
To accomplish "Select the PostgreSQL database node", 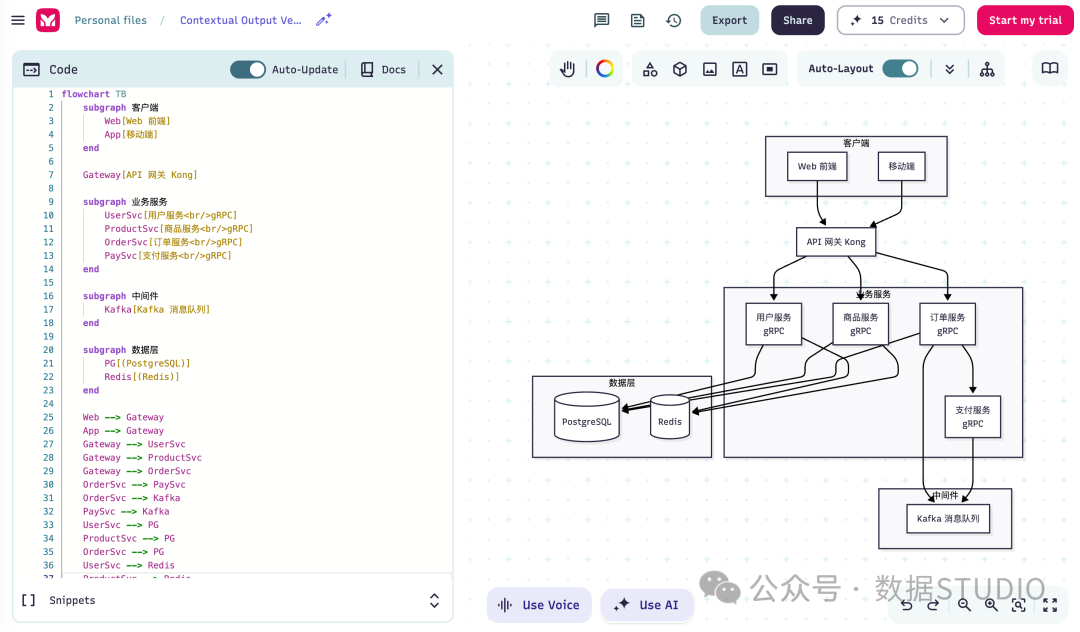I will pos(587,417).
